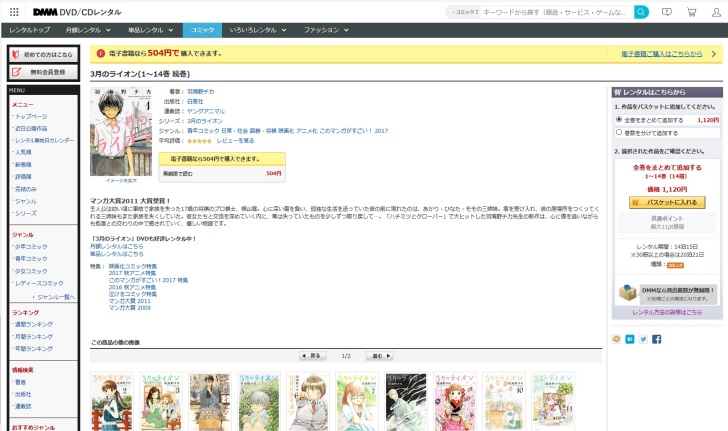
Task: Share on Twitter icon
Action: tap(643, 339)
